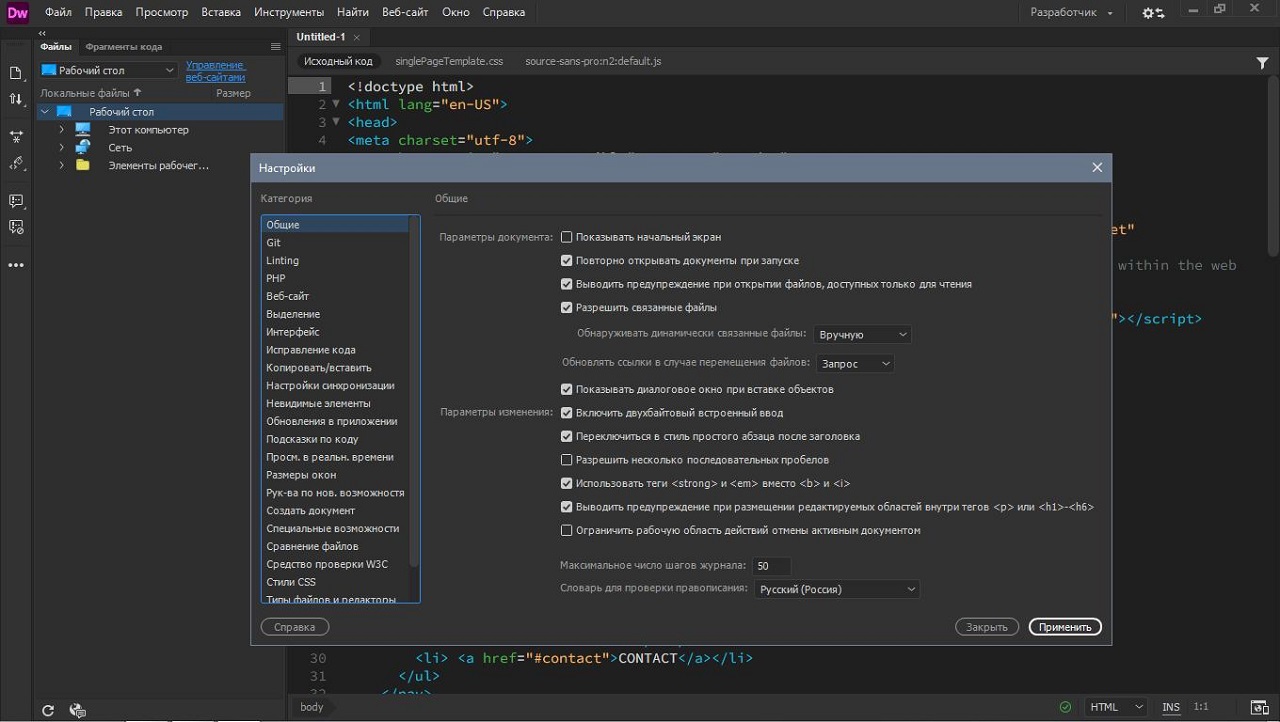This screenshot has width=1280, height=722.
Task: Expand the 'Этот компьютер' tree node
Action: (x=61, y=130)
